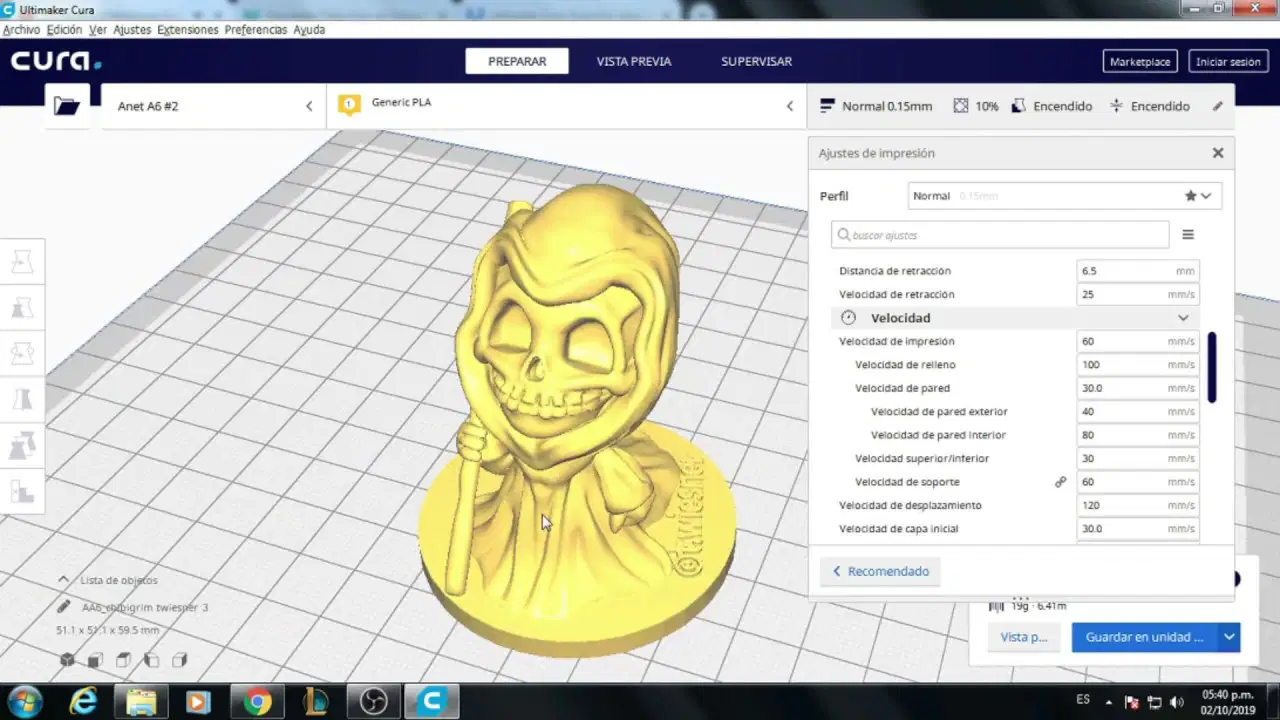Open Per Model Settings tool
The height and width of the screenshot is (720, 1280).
click(x=21, y=445)
